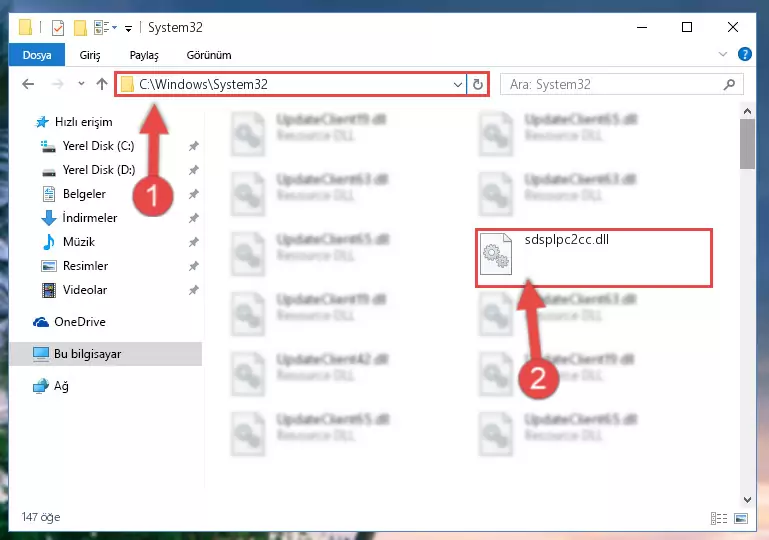Image resolution: width=769 pixels, height=540 pixels.
Task: Switch to the Giriş ribbon tab
Action: pos(90,55)
